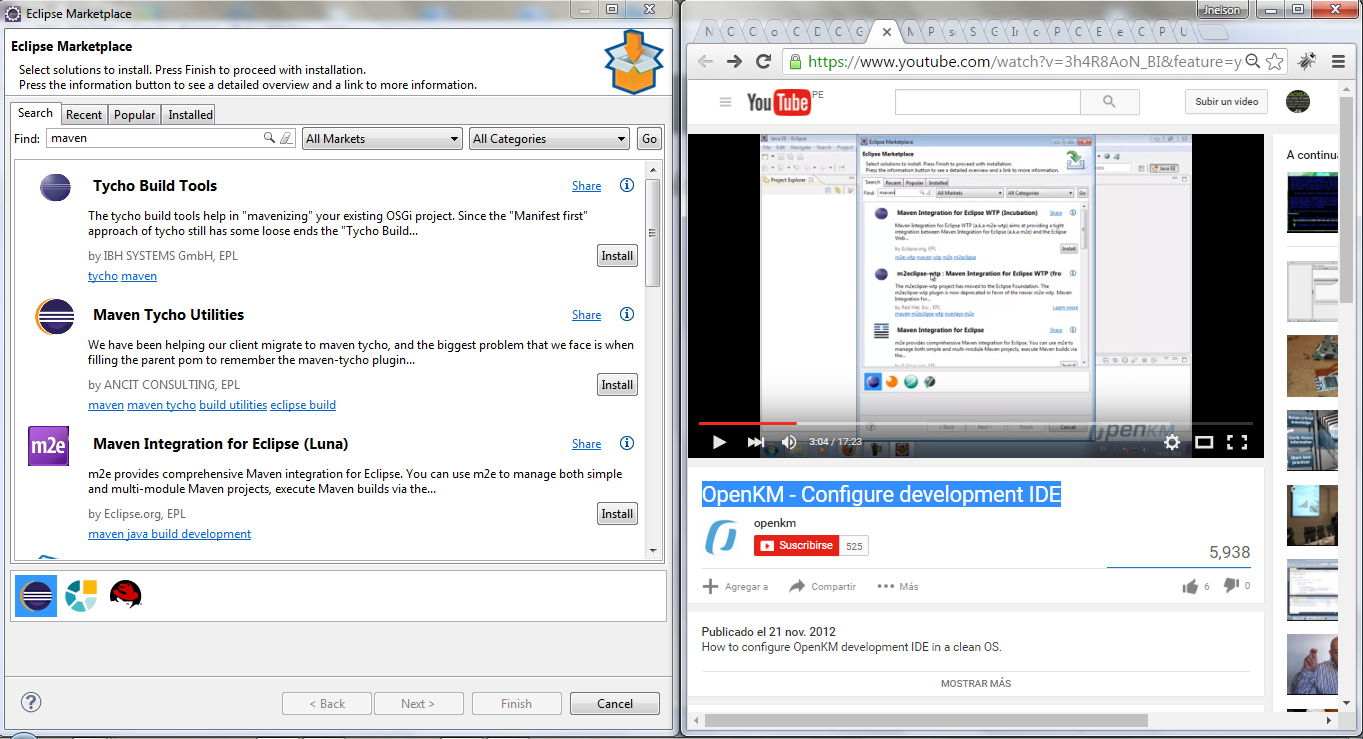Switch to the Installed tab
The width and height of the screenshot is (1363, 739).
[190, 115]
